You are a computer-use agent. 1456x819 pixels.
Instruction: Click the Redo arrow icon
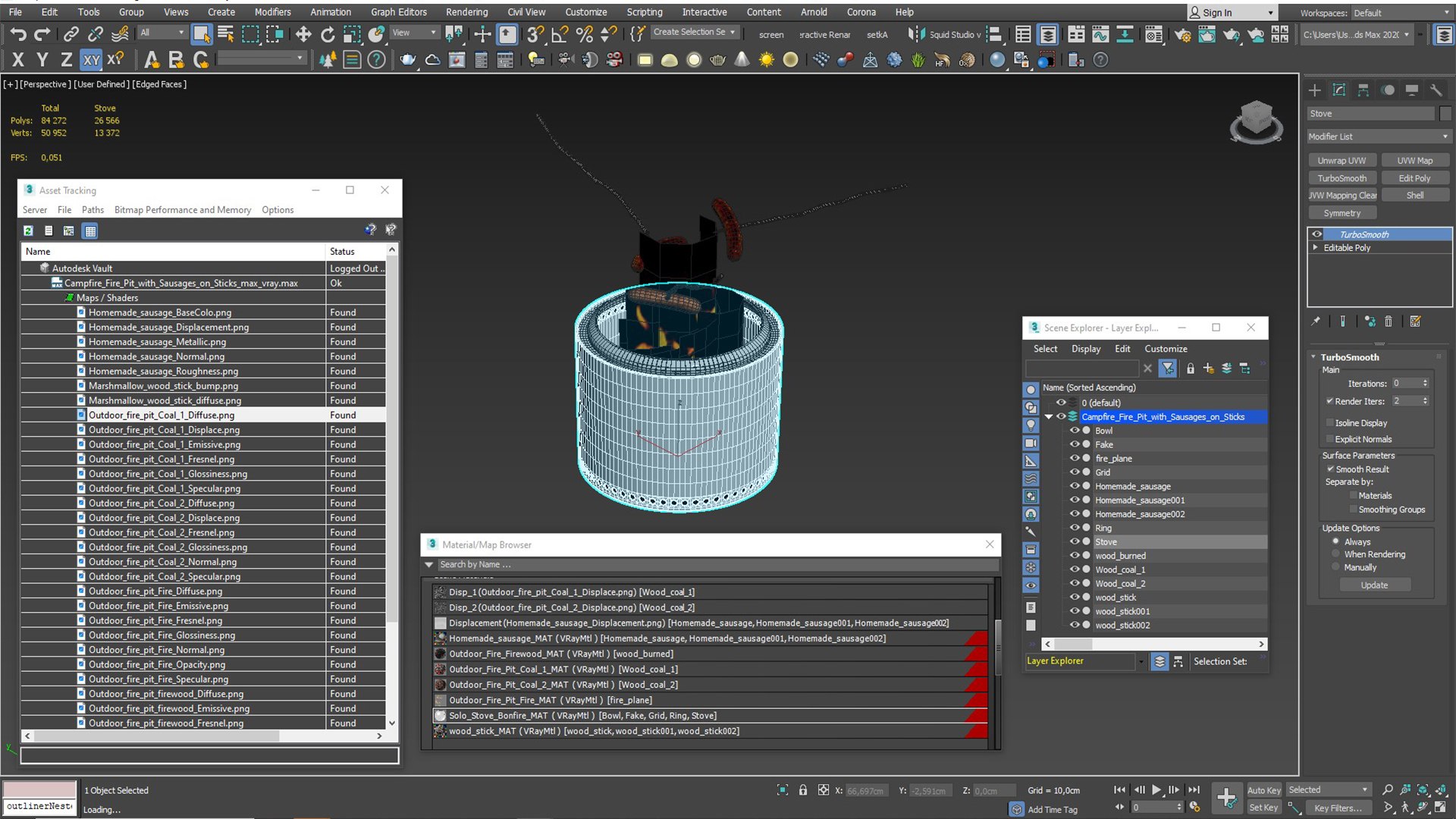click(x=42, y=34)
